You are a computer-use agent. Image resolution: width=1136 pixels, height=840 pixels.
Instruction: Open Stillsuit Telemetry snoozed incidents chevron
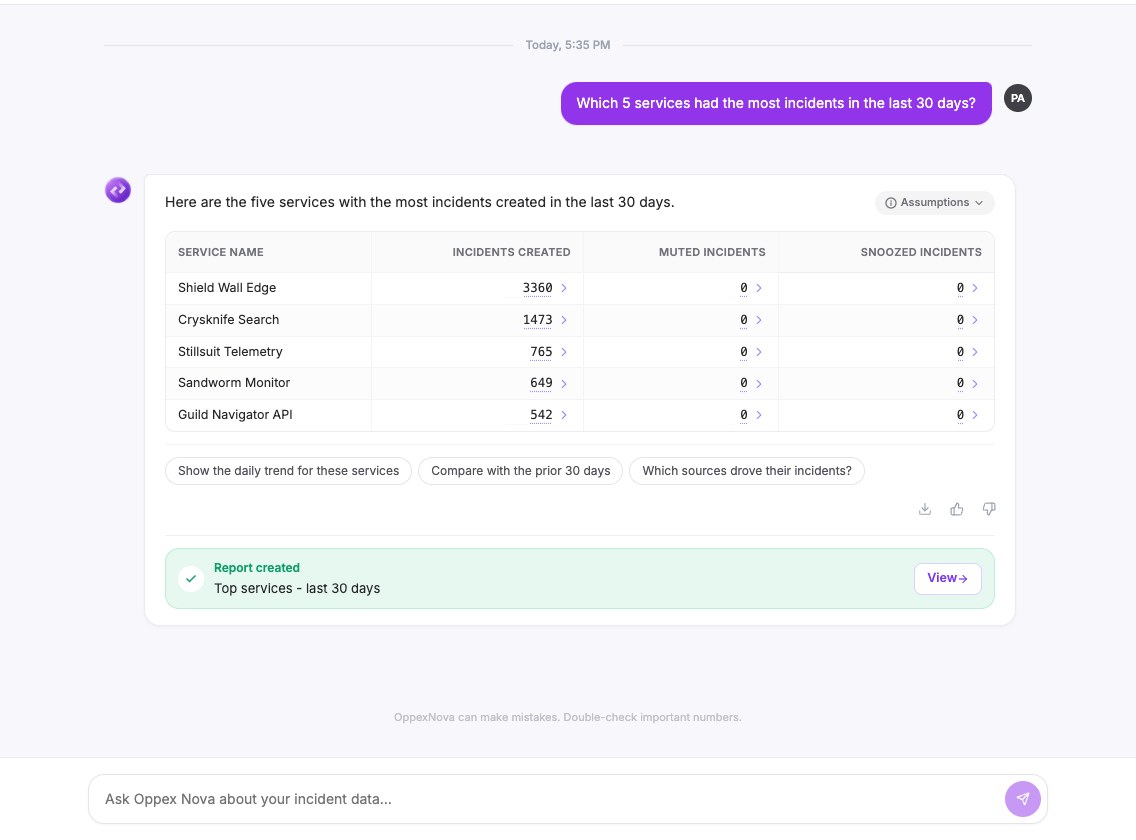point(974,352)
